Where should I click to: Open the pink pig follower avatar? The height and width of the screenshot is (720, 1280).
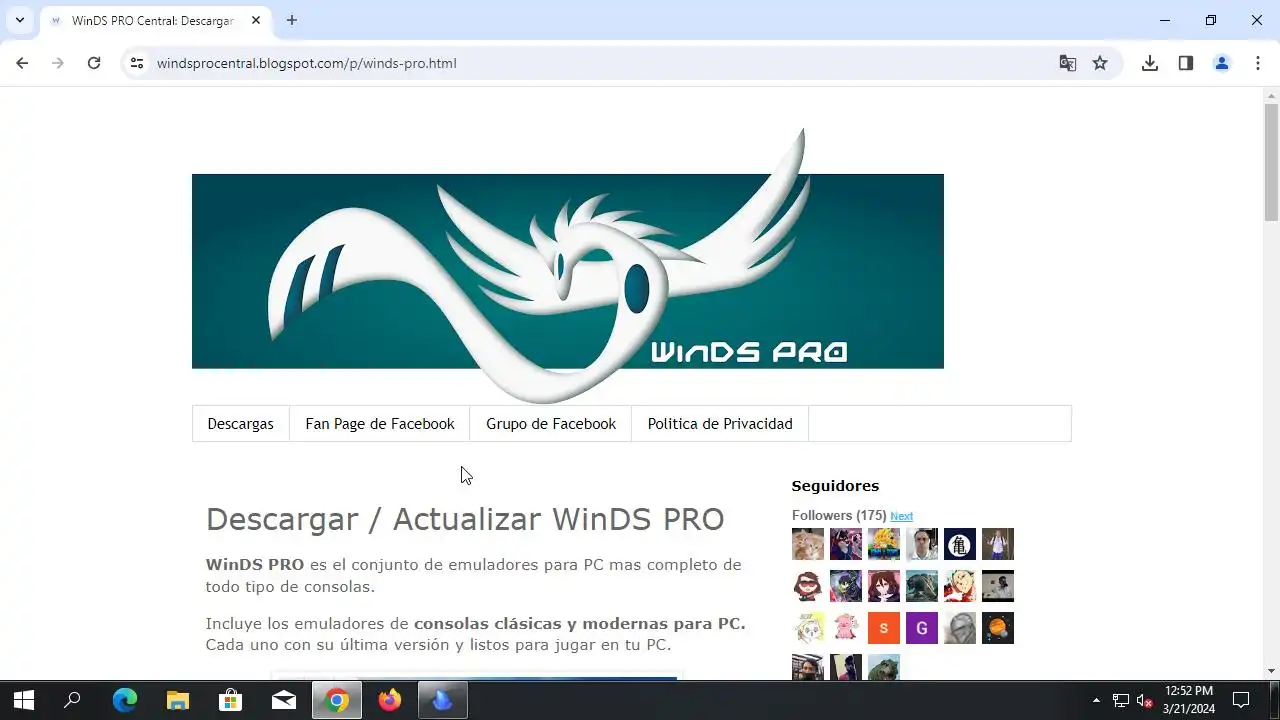click(846, 628)
